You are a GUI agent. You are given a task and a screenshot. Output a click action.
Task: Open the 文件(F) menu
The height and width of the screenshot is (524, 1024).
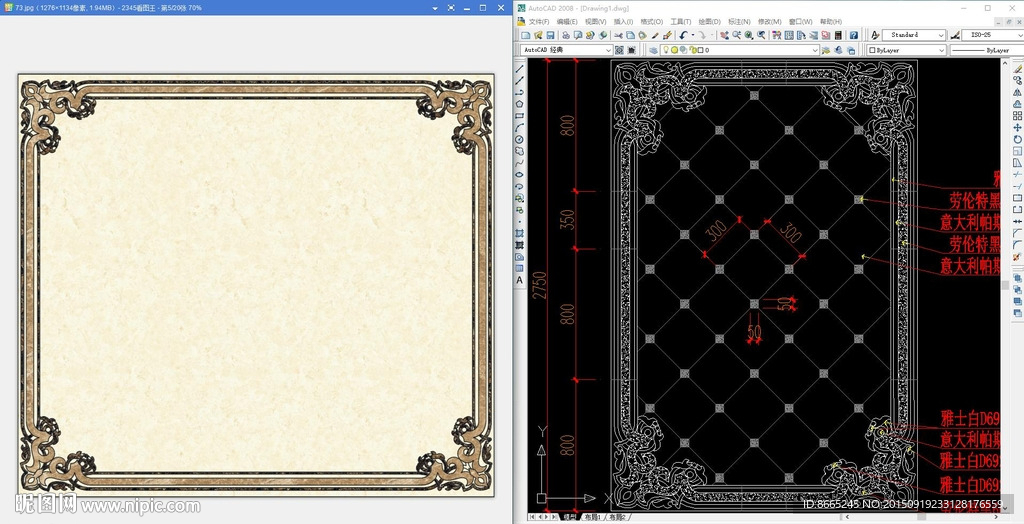pyautogui.click(x=538, y=21)
